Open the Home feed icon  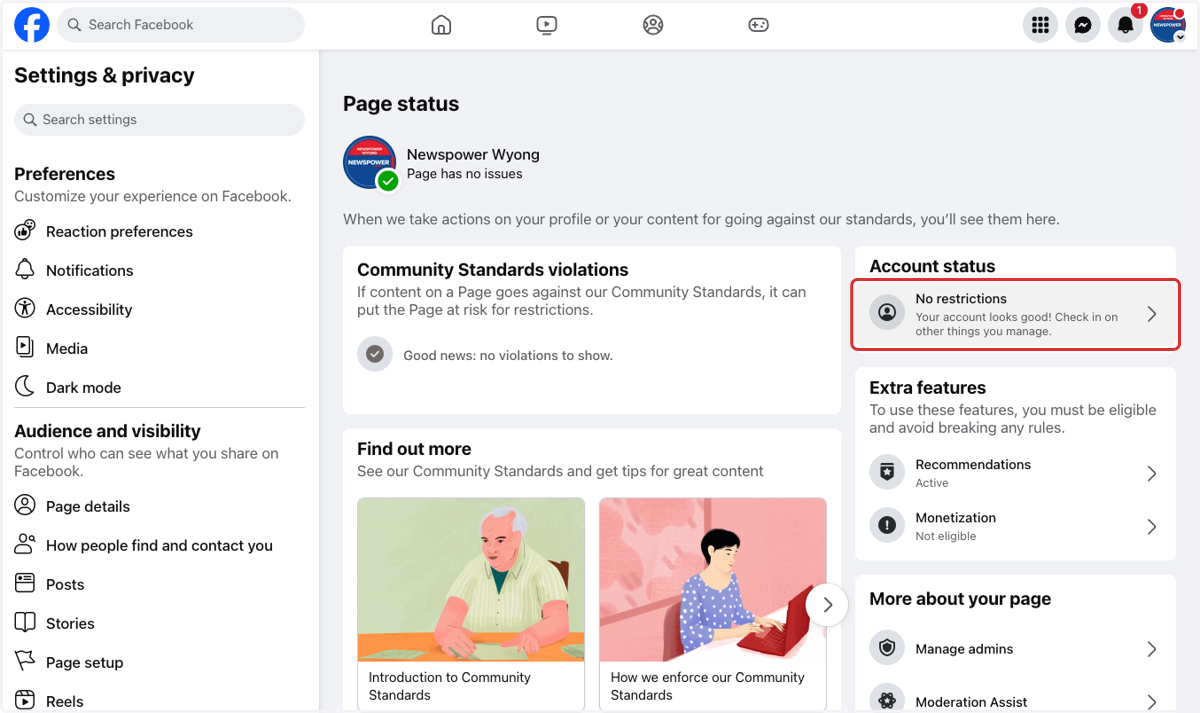pos(441,25)
